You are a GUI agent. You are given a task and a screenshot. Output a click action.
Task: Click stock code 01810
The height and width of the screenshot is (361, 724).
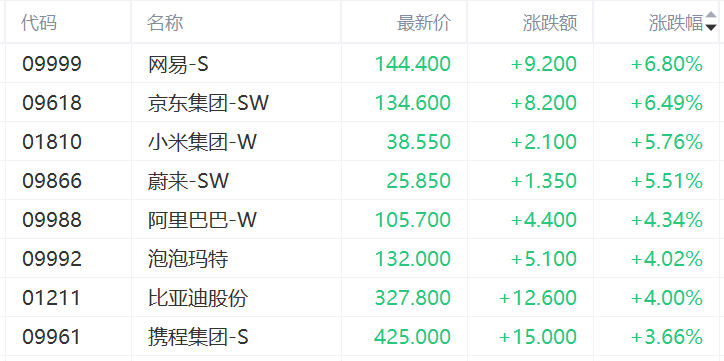pyautogui.click(x=52, y=141)
